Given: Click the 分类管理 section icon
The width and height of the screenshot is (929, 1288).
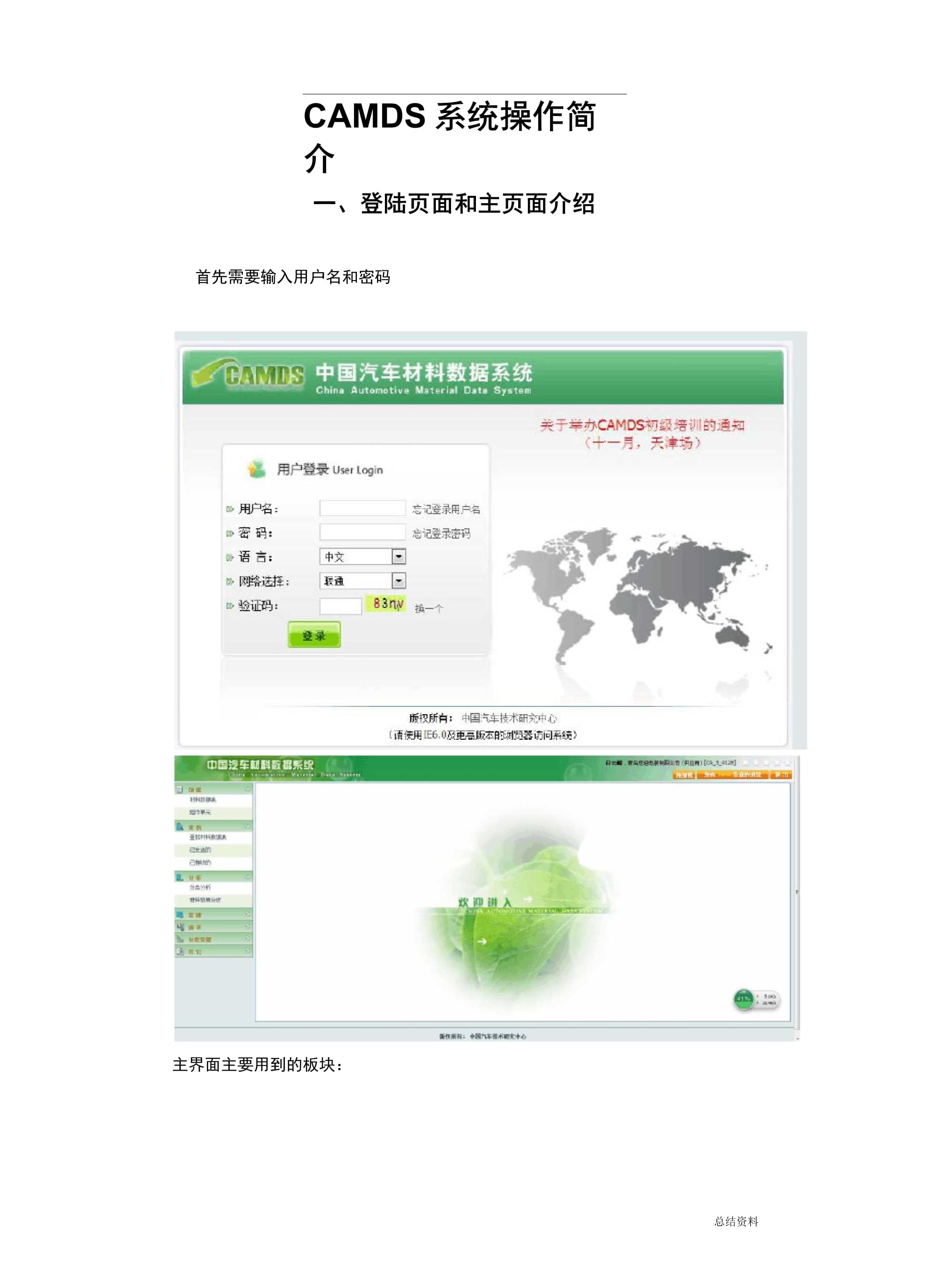Looking at the screenshot, I should 180,939.
